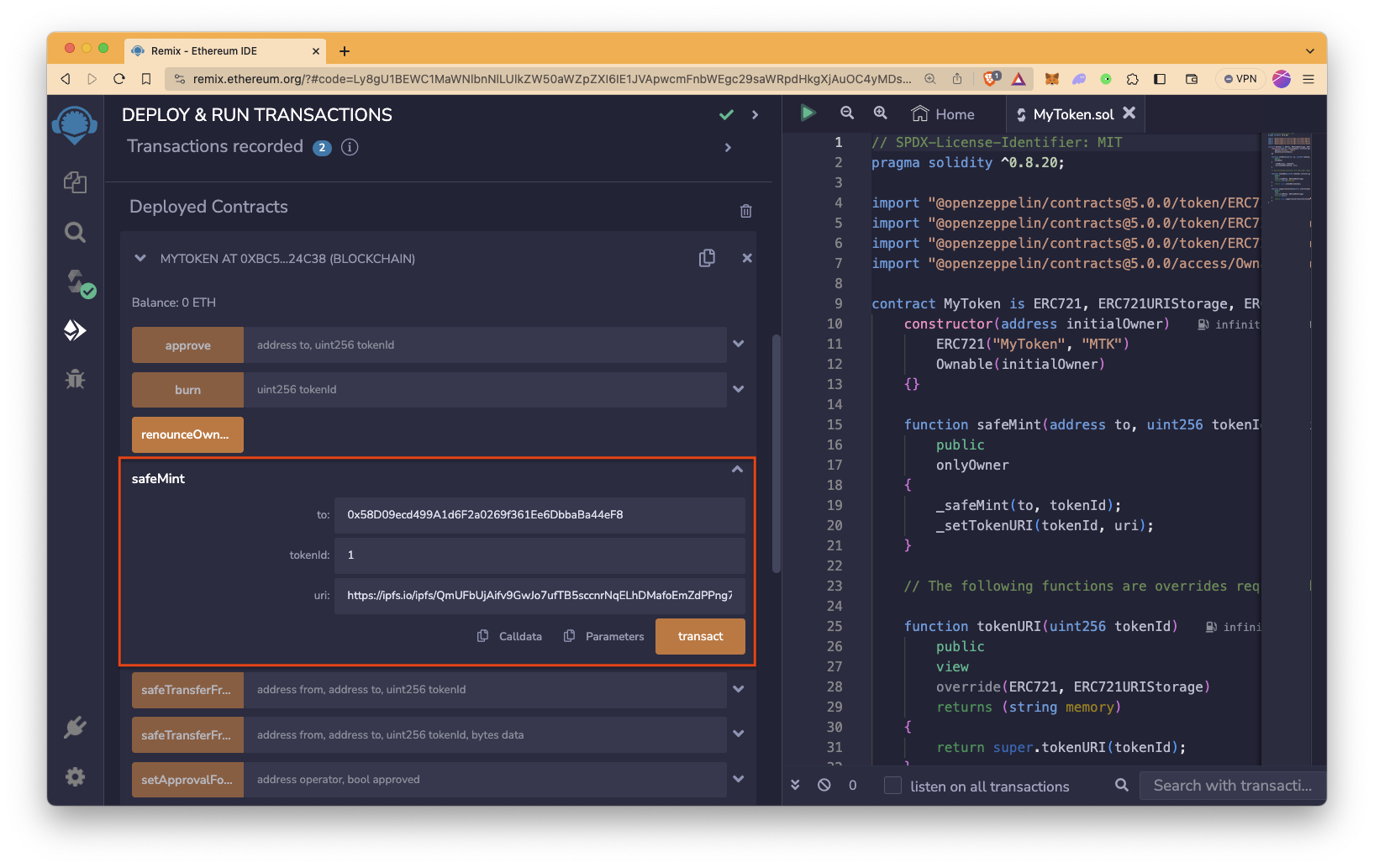Copy Parameters for safeMint
The height and width of the screenshot is (868, 1374).
coord(603,636)
